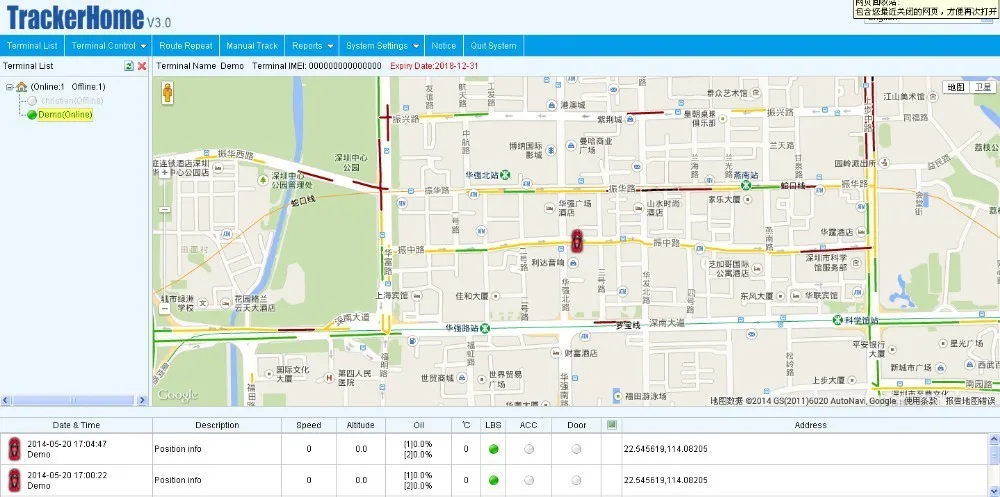Viewport: 1000px width, 497px height.
Task: Click the car icon in the 17:04:47 row
Action: pos(14,449)
